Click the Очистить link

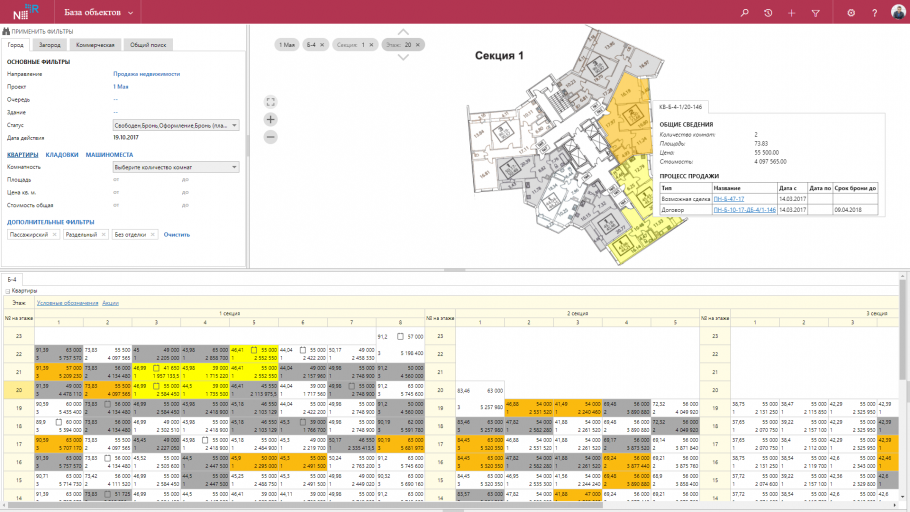point(176,234)
